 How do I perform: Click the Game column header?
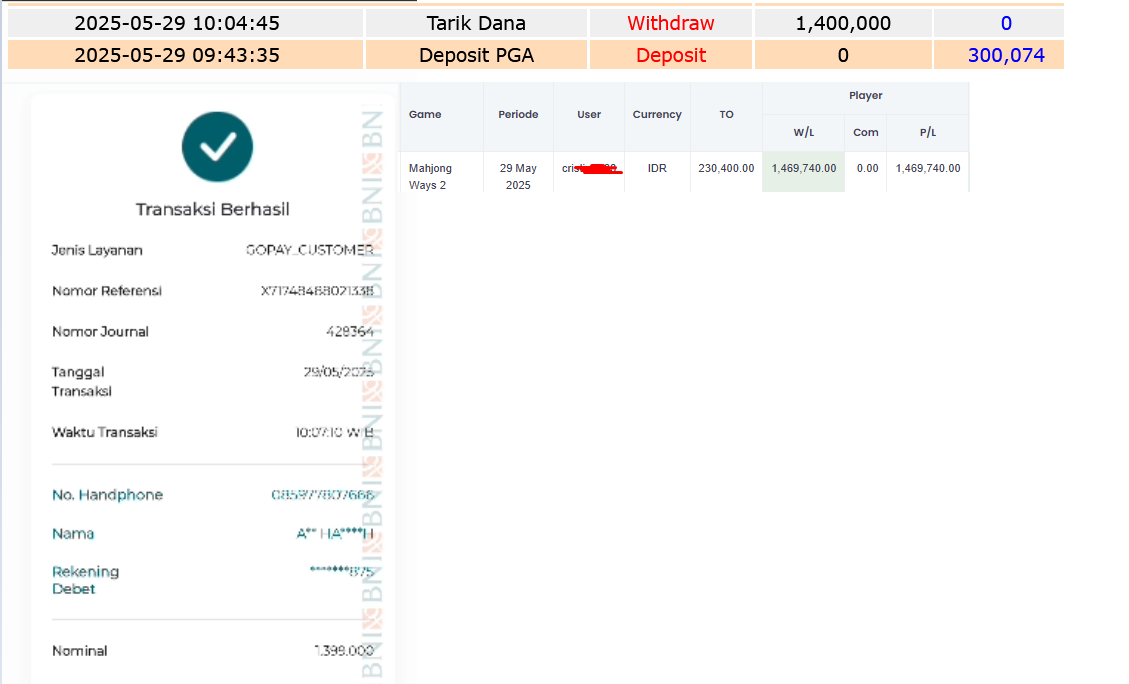point(425,114)
